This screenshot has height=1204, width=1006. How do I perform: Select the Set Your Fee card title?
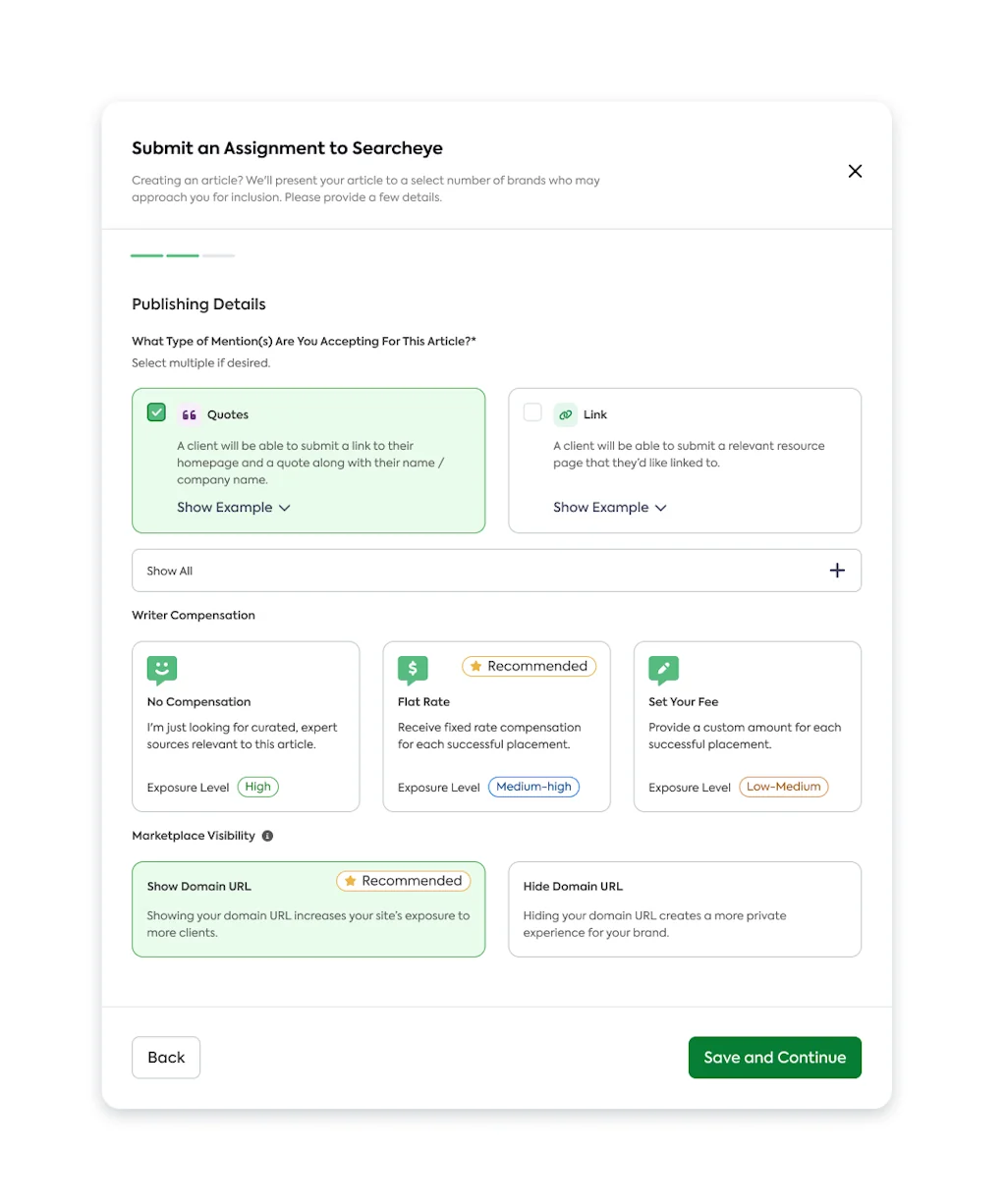pyautogui.click(x=683, y=702)
